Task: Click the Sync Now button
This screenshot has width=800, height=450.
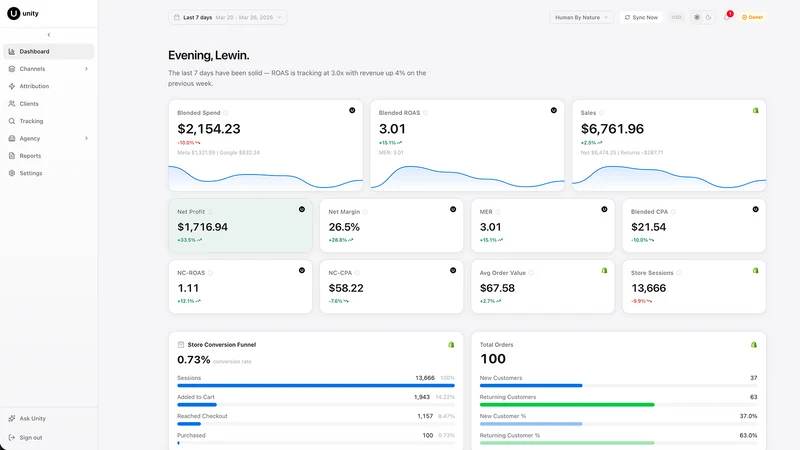Action: click(641, 17)
